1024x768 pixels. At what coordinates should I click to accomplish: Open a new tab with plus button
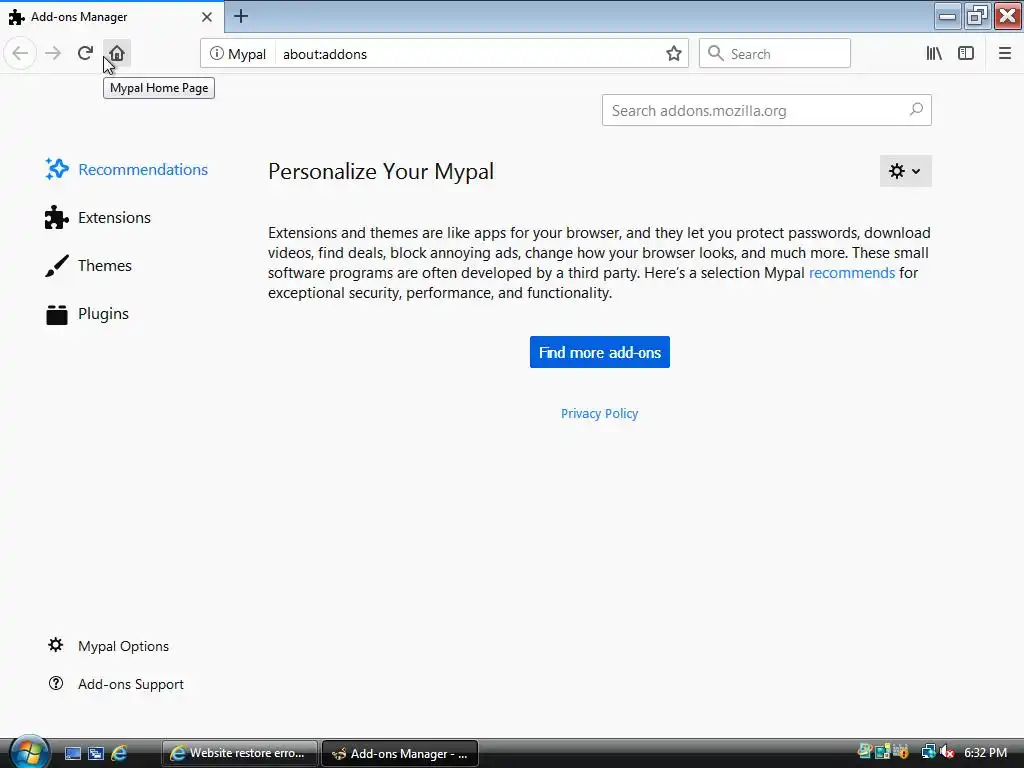click(241, 16)
